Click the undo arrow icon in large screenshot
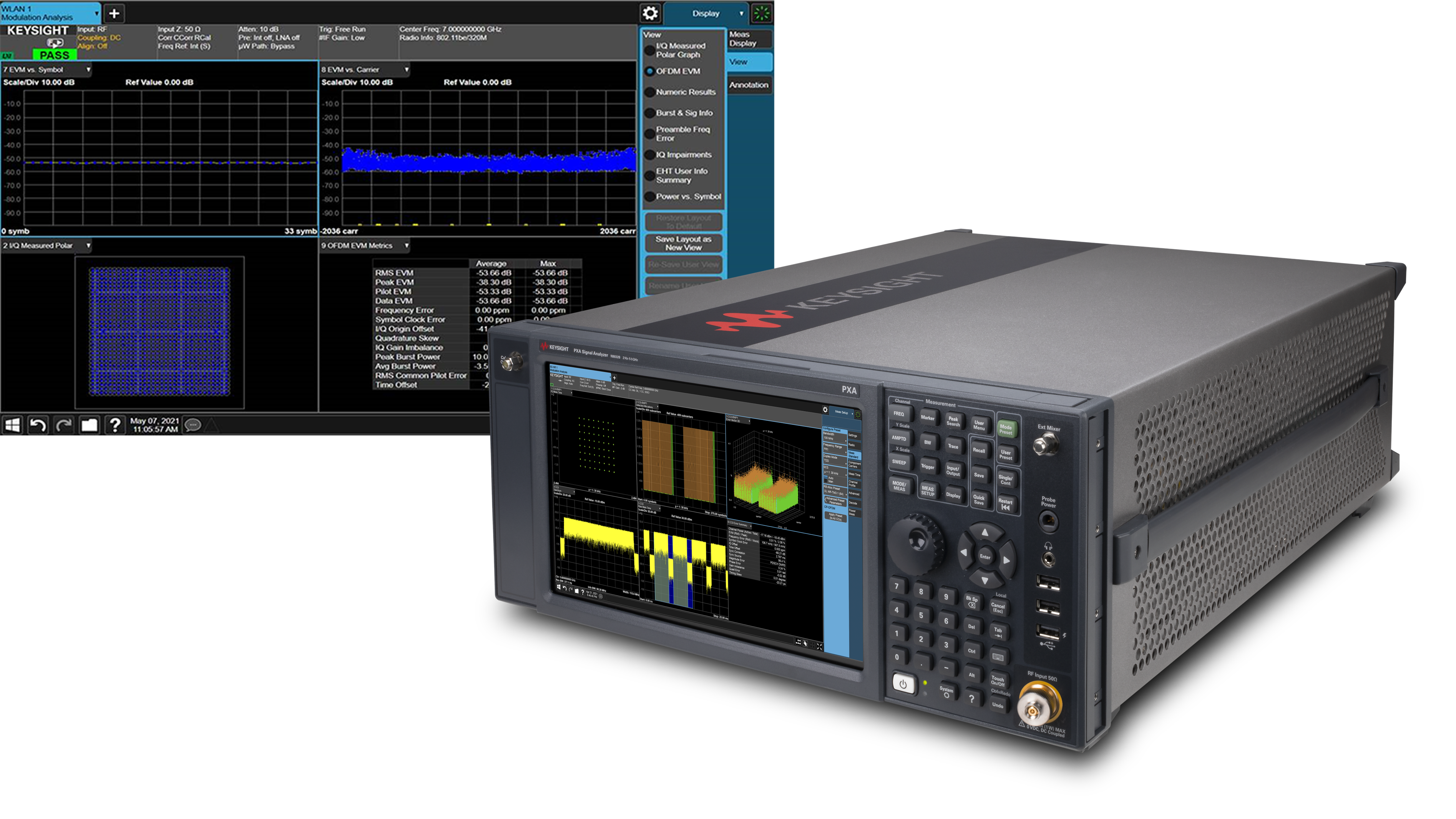Viewport: 1456px width, 819px height. click(x=38, y=424)
